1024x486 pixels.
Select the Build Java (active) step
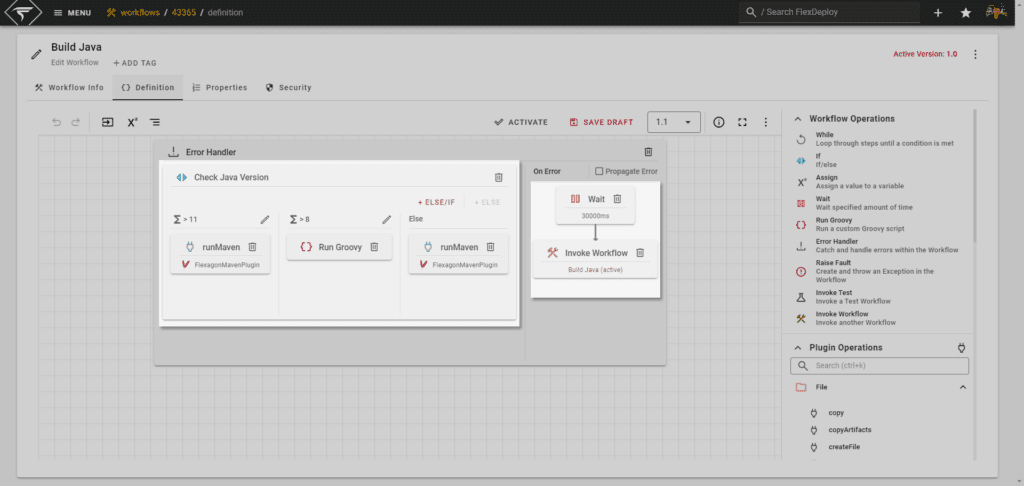click(x=595, y=259)
